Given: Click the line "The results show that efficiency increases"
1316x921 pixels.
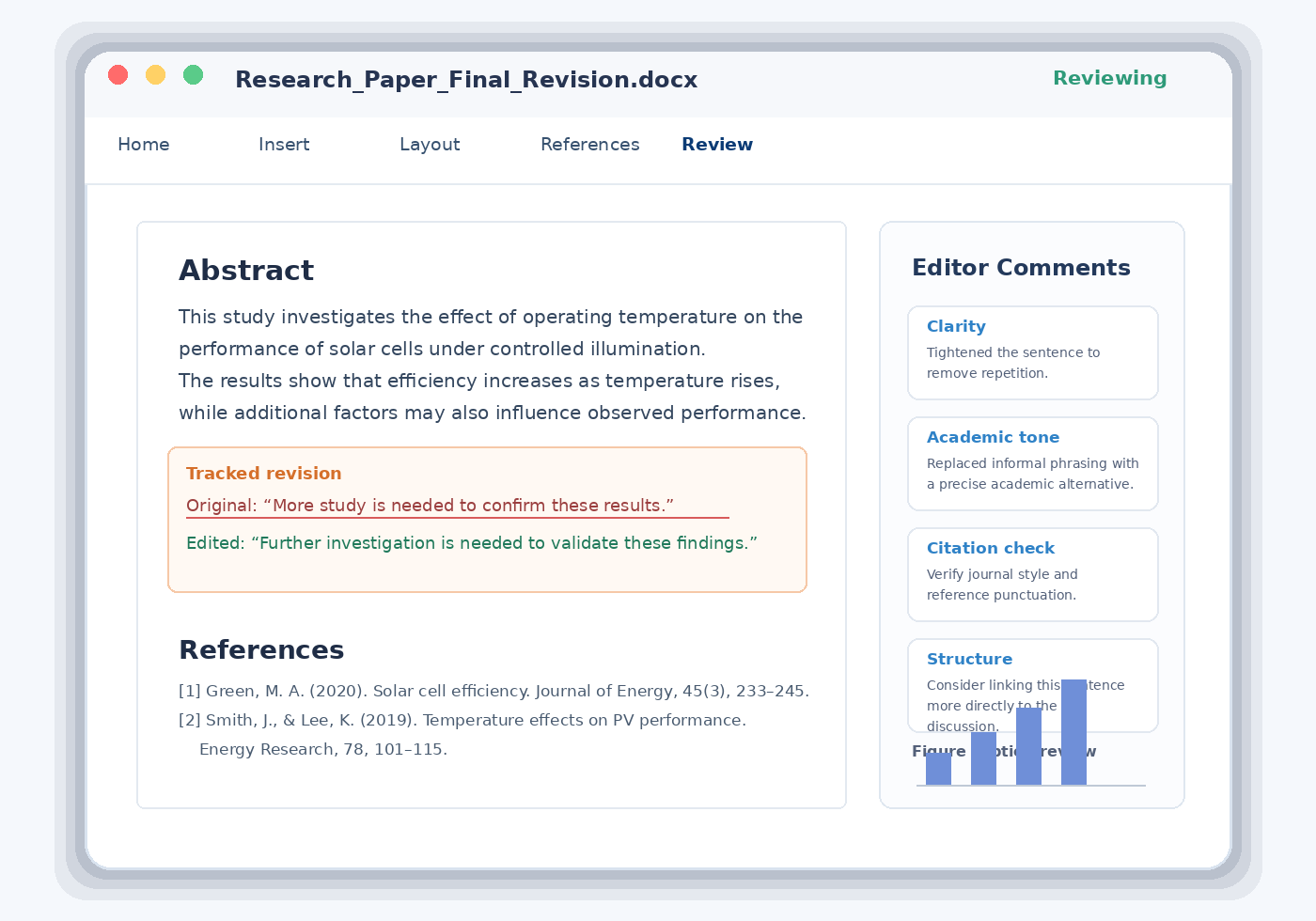Looking at the screenshot, I should tap(479, 381).
